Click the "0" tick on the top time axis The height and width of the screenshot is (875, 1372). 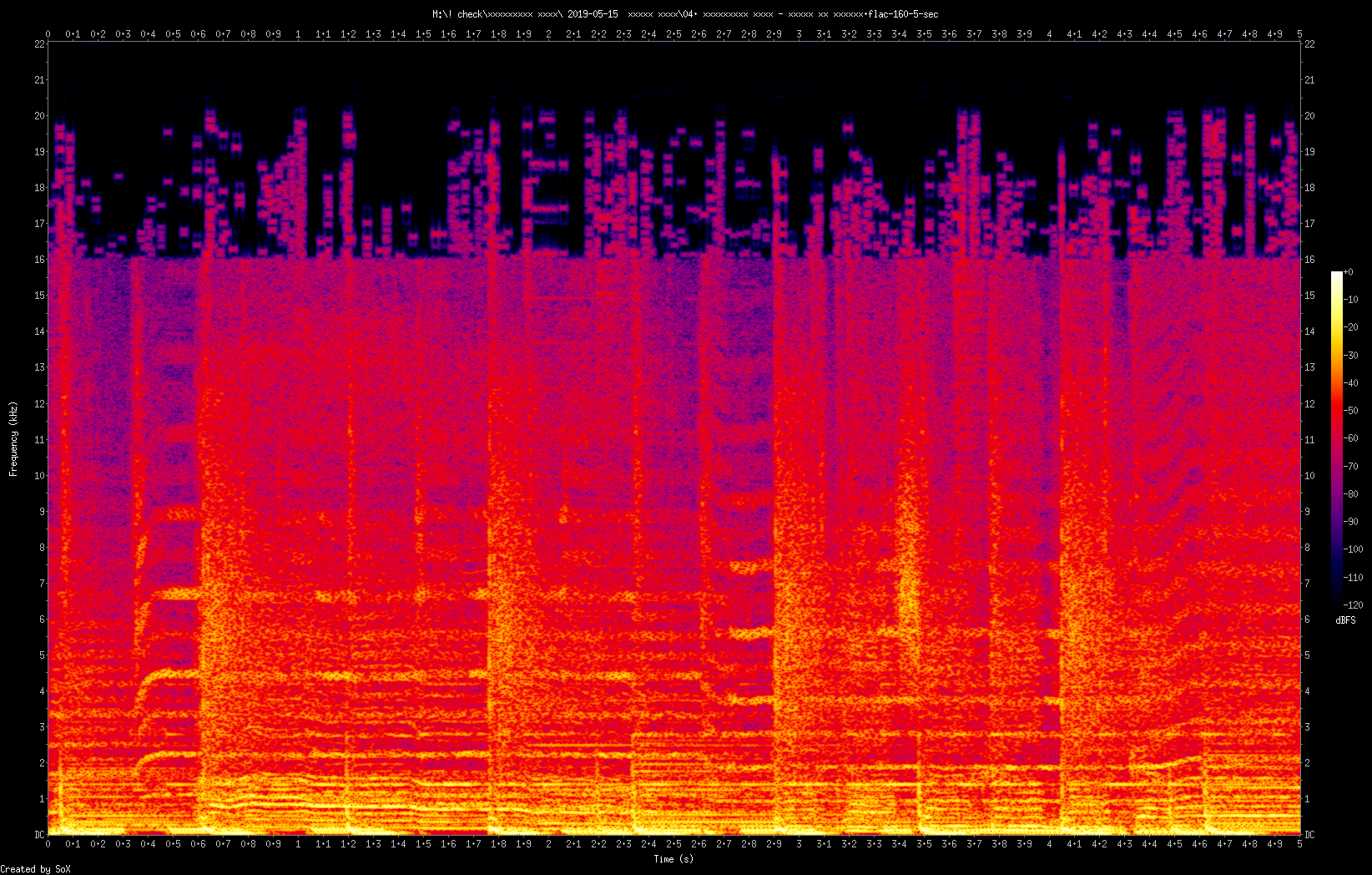(x=48, y=34)
